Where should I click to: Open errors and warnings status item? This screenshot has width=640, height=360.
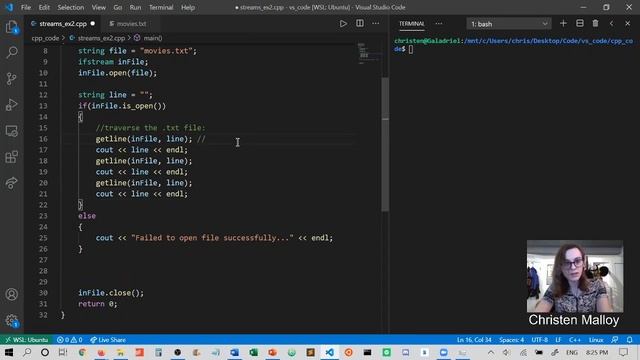(69, 340)
